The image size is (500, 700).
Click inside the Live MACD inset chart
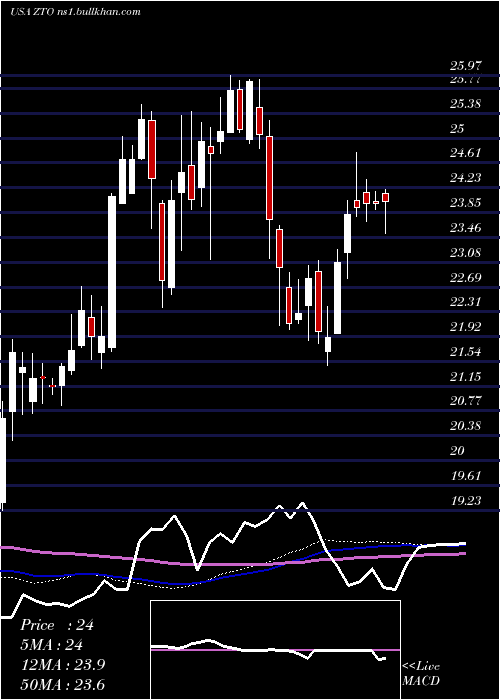pos(275,650)
